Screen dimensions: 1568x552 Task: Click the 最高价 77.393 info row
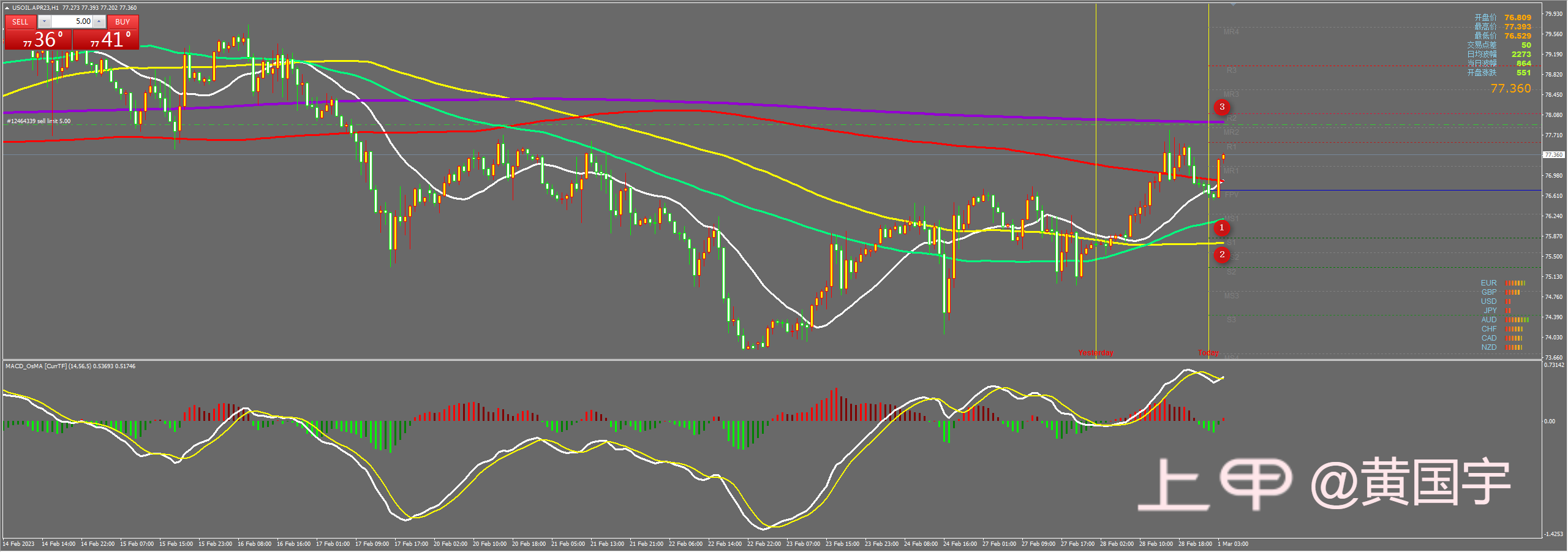pos(1503,27)
